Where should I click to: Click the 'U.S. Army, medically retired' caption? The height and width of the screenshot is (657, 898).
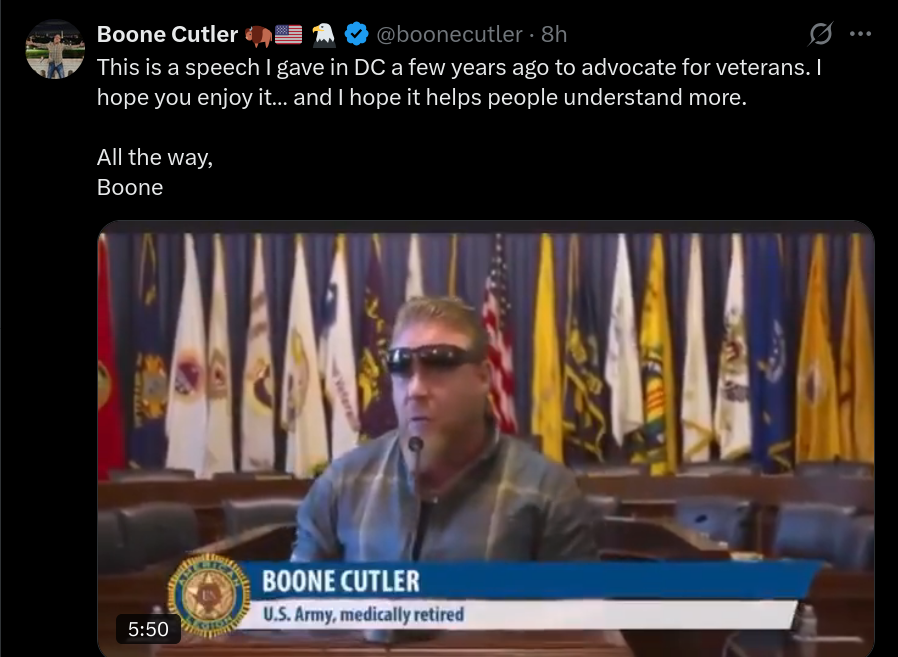pyautogui.click(x=363, y=614)
